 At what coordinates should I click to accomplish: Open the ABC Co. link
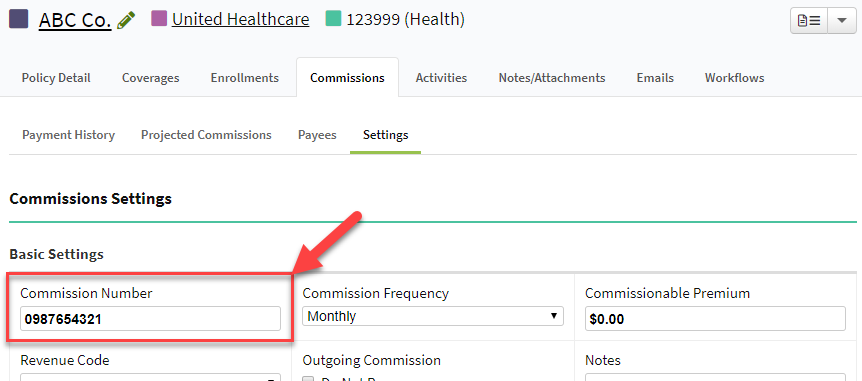pos(75,21)
